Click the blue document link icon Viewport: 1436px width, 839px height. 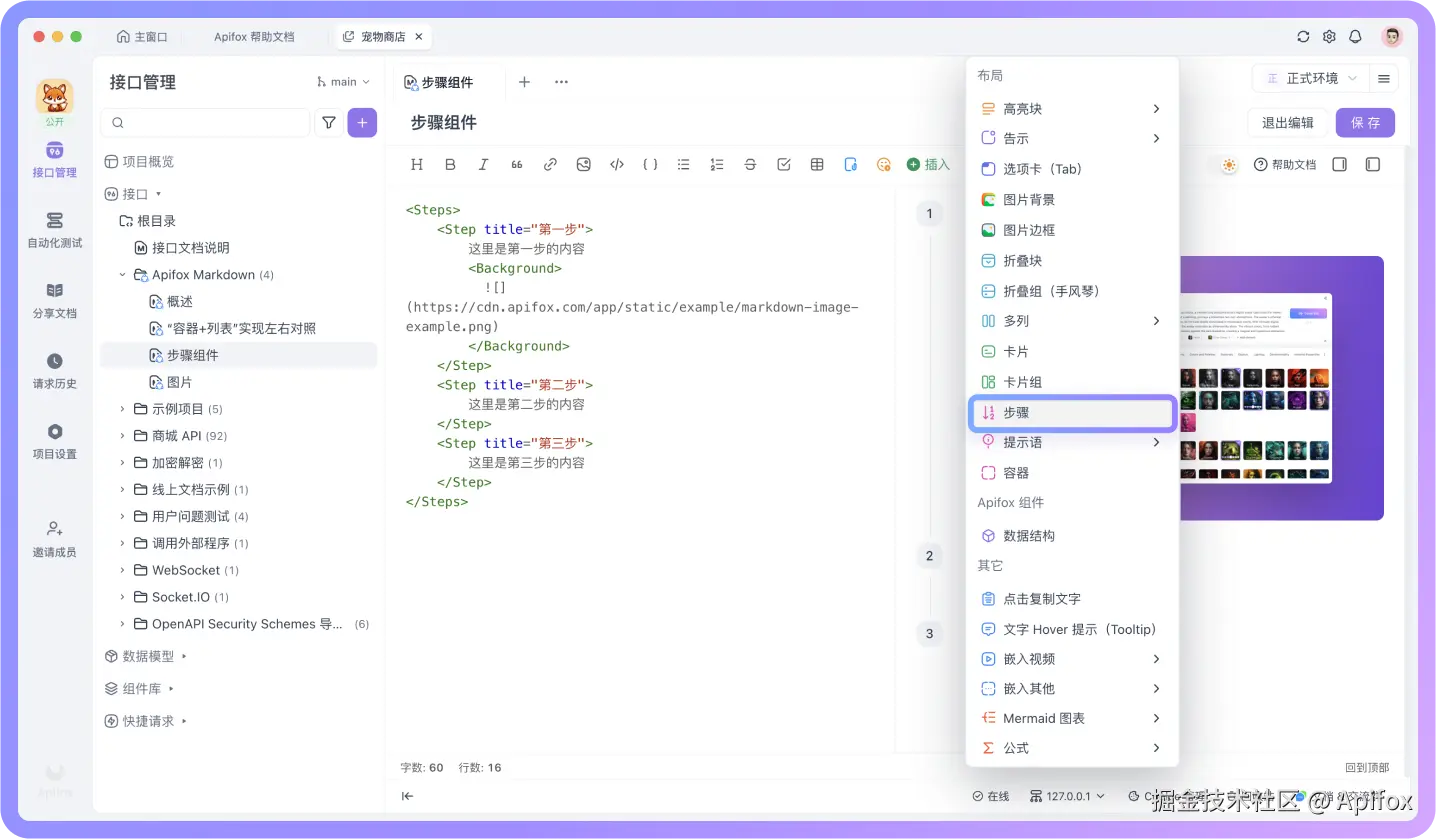click(851, 165)
